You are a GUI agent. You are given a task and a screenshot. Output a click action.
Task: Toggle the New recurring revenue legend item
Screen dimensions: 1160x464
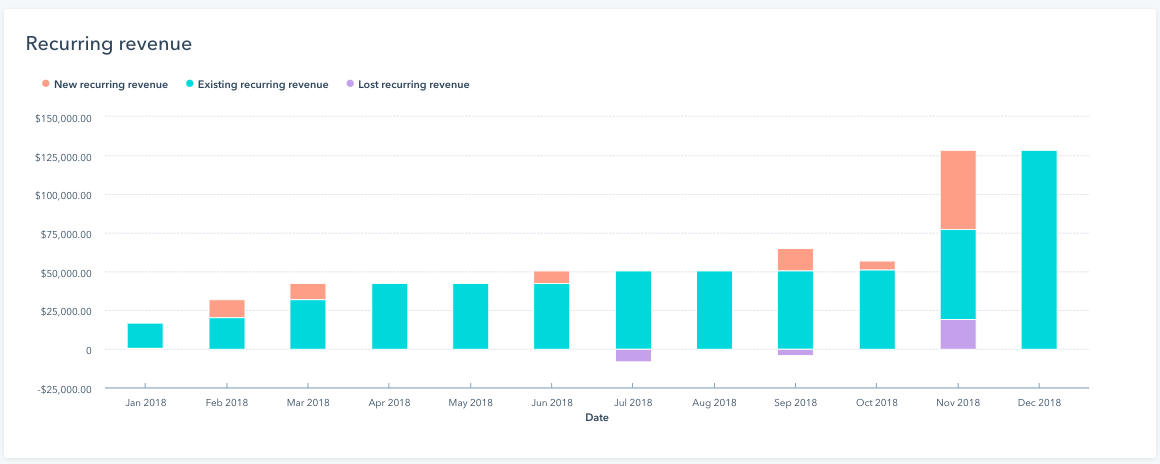pyautogui.click(x=111, y=85)
